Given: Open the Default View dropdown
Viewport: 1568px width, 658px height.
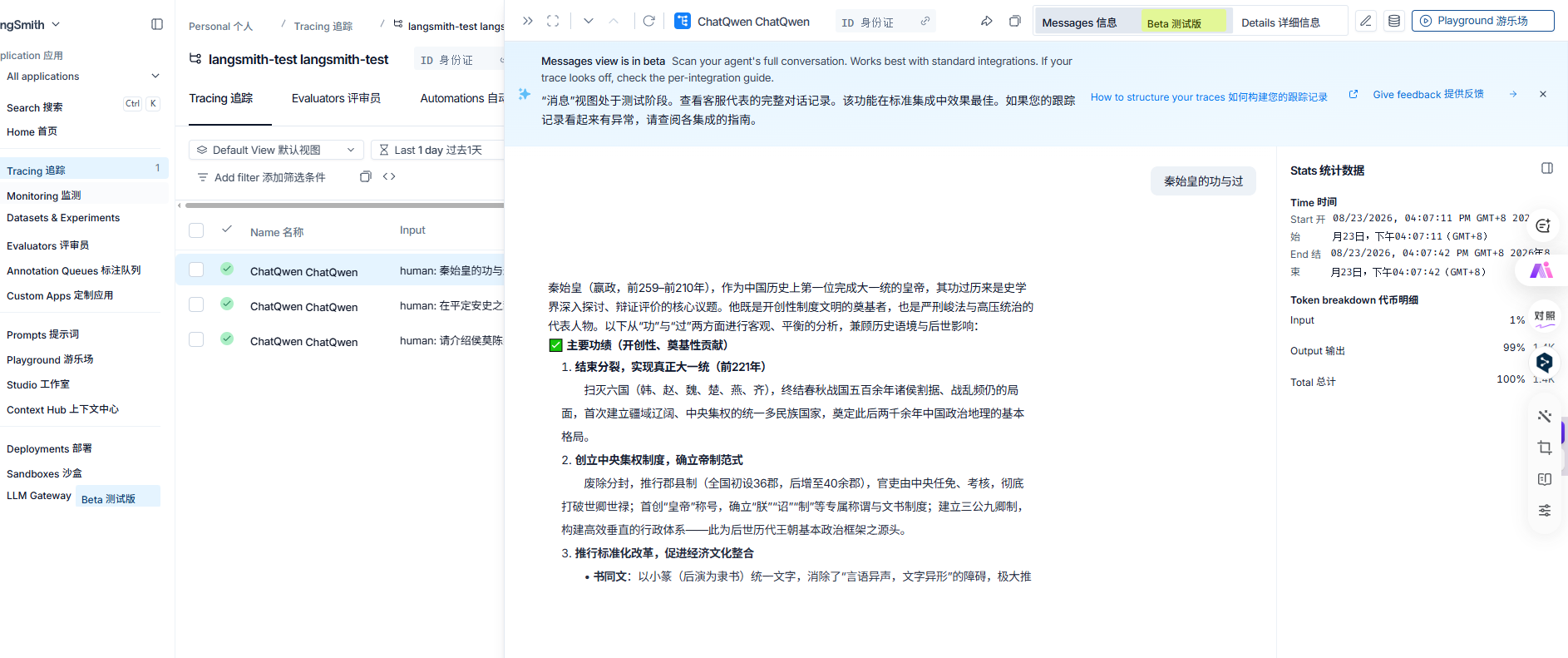Looking at the screenshot, I should pyautogui.click(x=277, y=150).
